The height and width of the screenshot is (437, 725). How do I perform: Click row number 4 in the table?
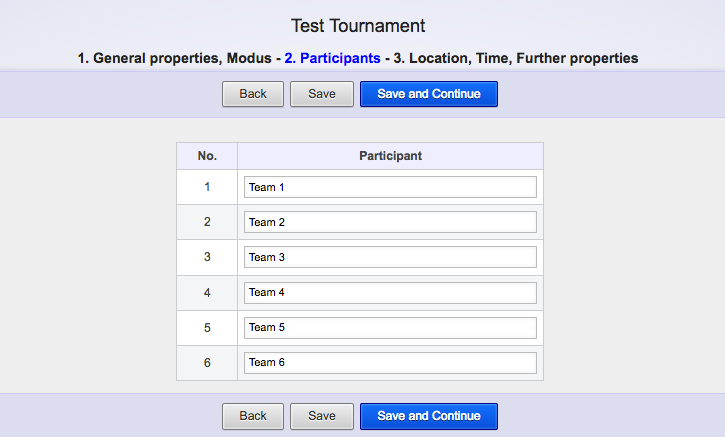tap(207, 293)
